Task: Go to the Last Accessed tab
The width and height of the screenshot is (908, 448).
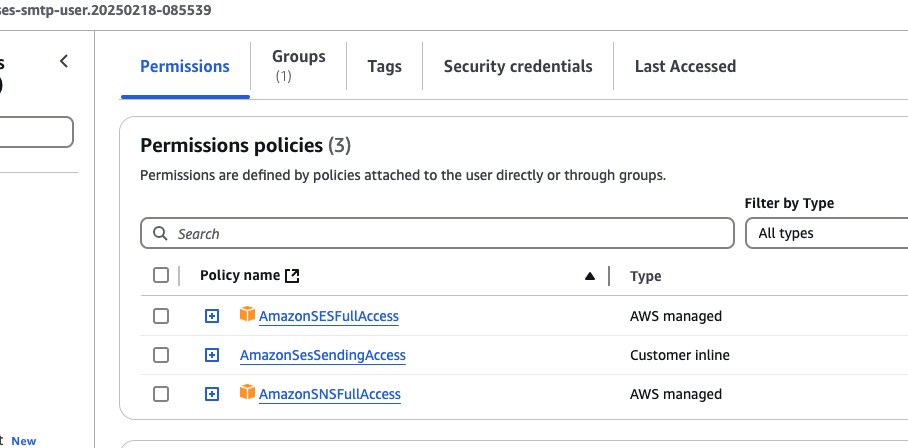Action: click(685, 66)
